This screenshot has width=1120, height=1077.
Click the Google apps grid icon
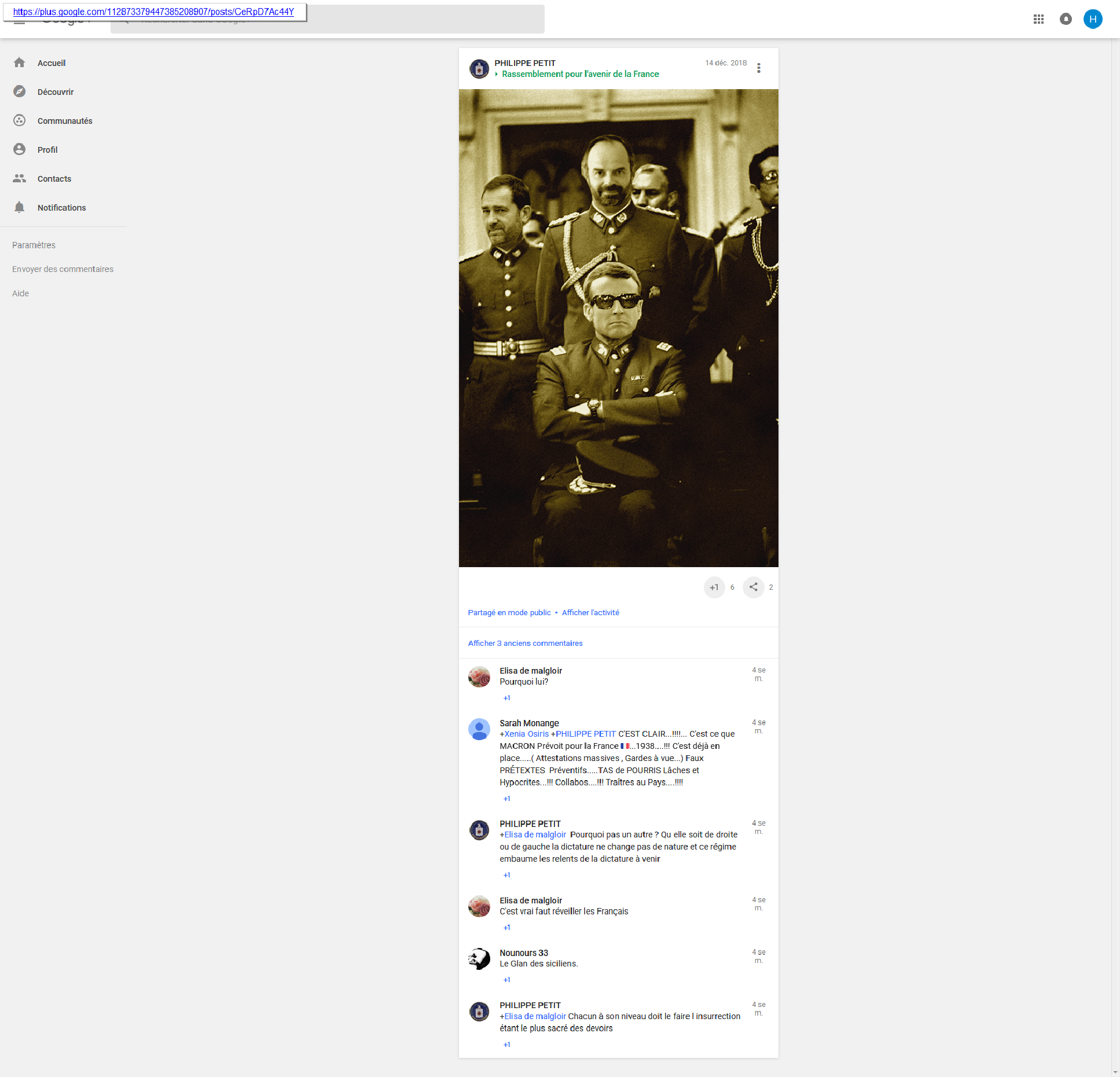click(x=1038, y=19)
